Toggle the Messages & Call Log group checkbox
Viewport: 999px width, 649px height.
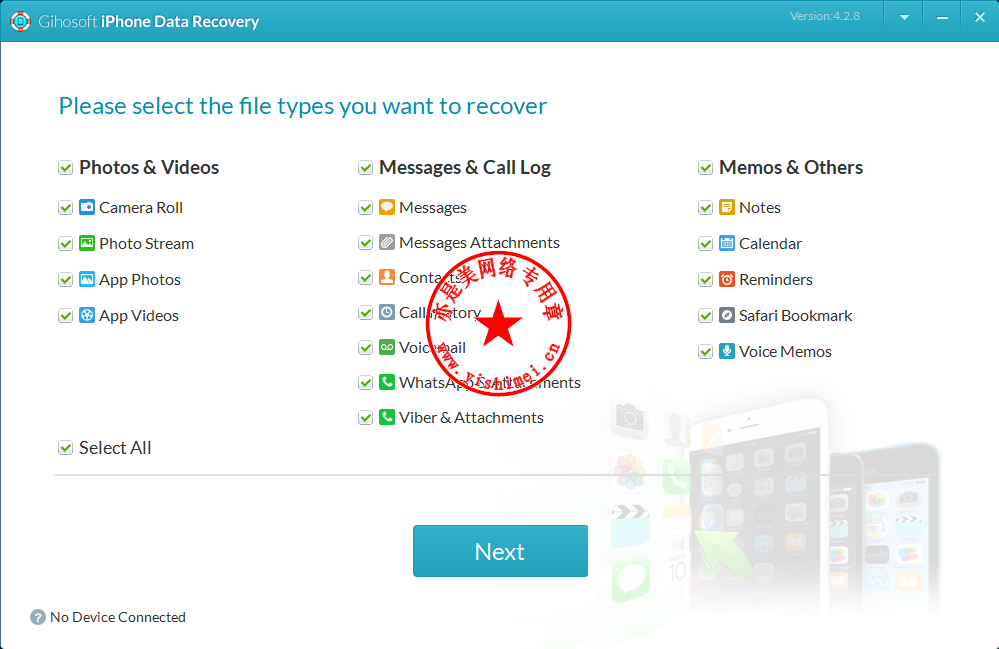pyautogui.click(x=366, y=168)
